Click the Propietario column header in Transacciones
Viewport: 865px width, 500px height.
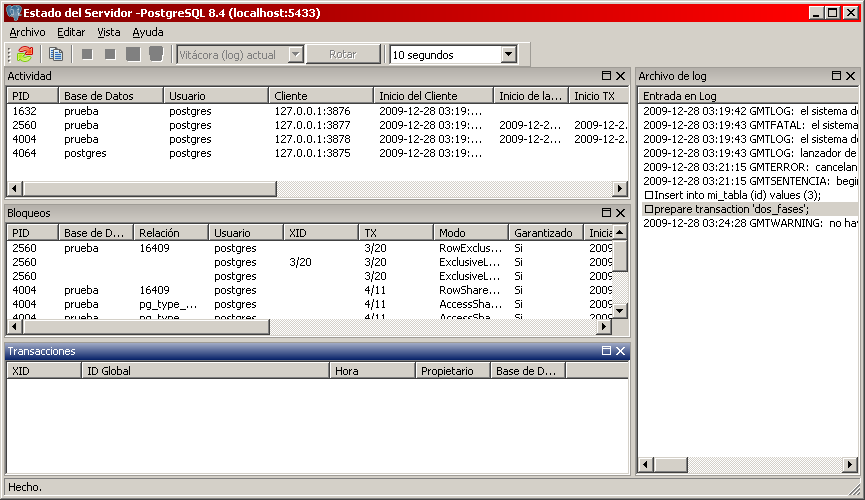click(453, 370)
